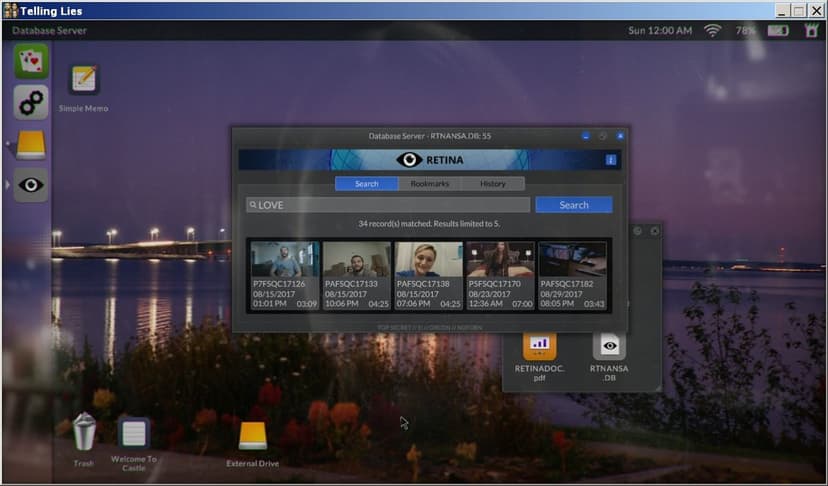Click the Sun 12:00 AM clock
Image resolution: width=828 pixels, height=486 pixels.
click(x=660, y=31)
